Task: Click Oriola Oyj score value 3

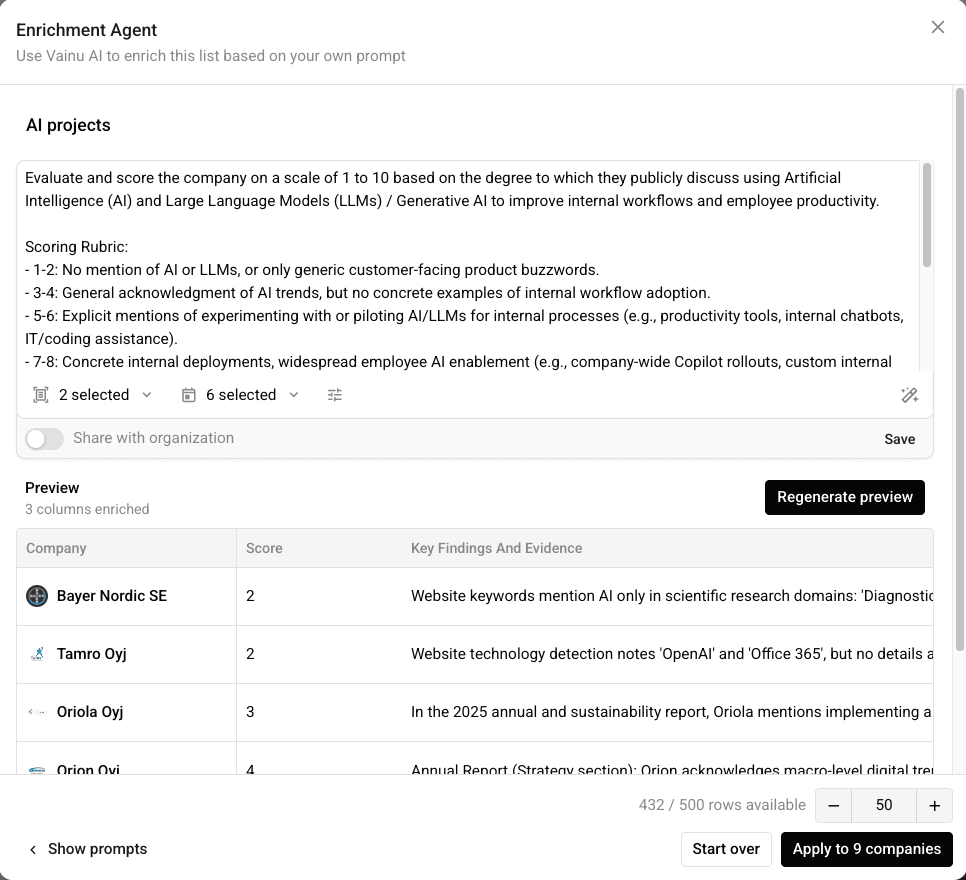Action: 250,712
